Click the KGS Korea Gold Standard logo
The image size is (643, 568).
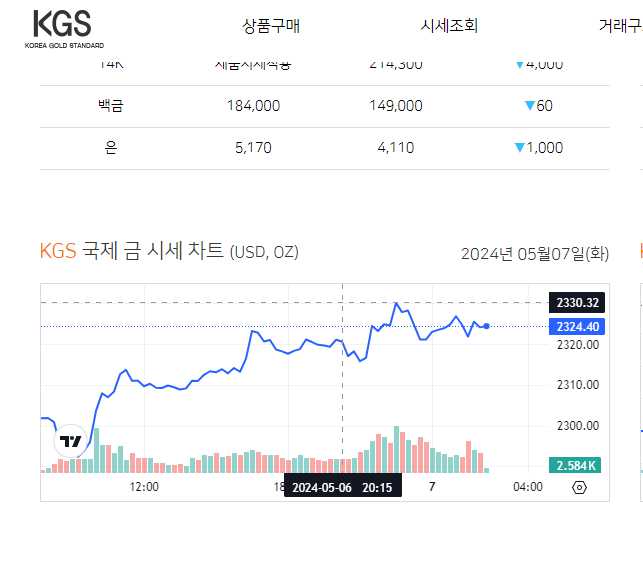coord(64,29)
